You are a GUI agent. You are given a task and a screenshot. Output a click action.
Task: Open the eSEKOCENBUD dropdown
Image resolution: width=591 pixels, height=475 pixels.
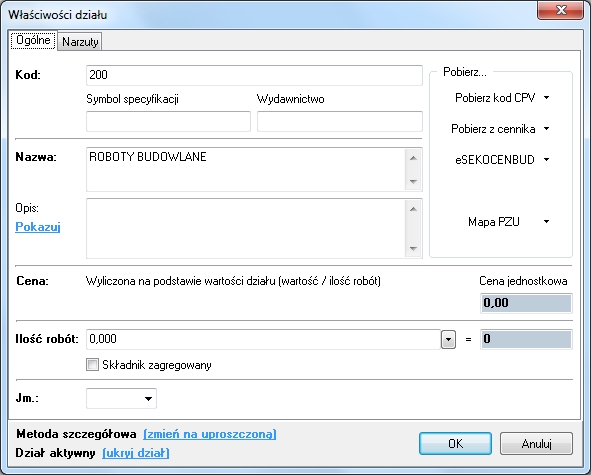click(501, 160)
